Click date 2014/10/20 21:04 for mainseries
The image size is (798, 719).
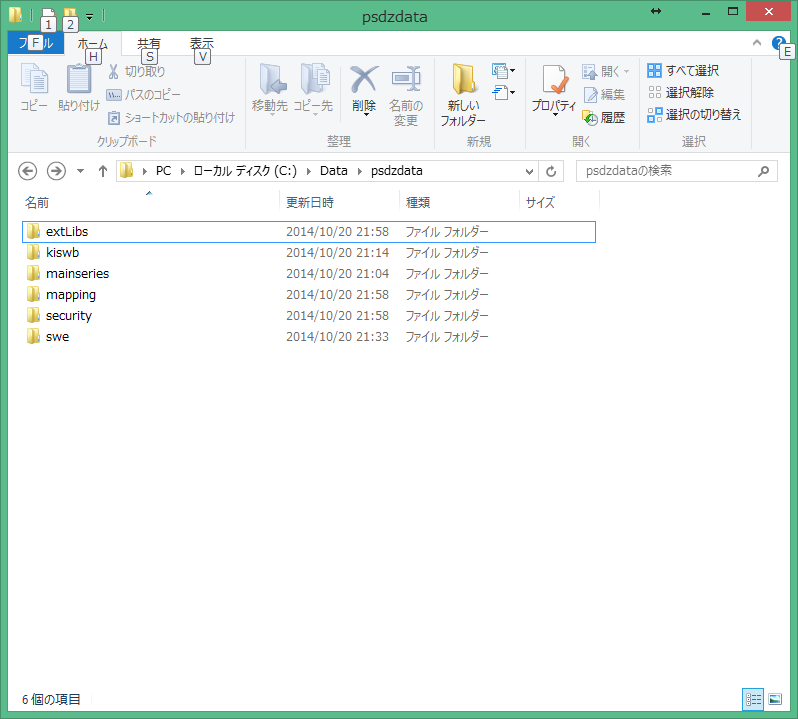pos(337,274)
